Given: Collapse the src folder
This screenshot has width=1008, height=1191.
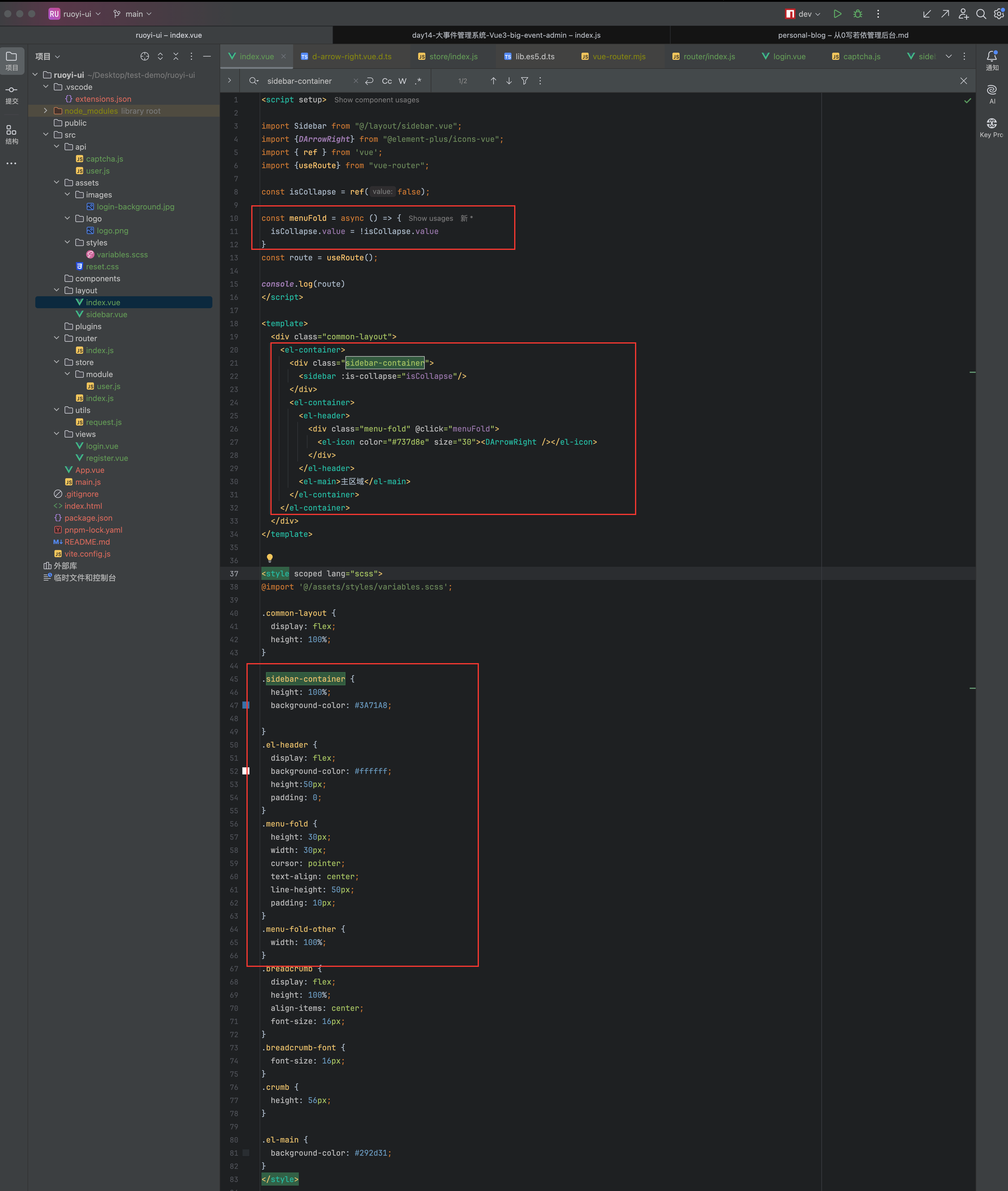Looking at the screenshot, I should 46,134.
